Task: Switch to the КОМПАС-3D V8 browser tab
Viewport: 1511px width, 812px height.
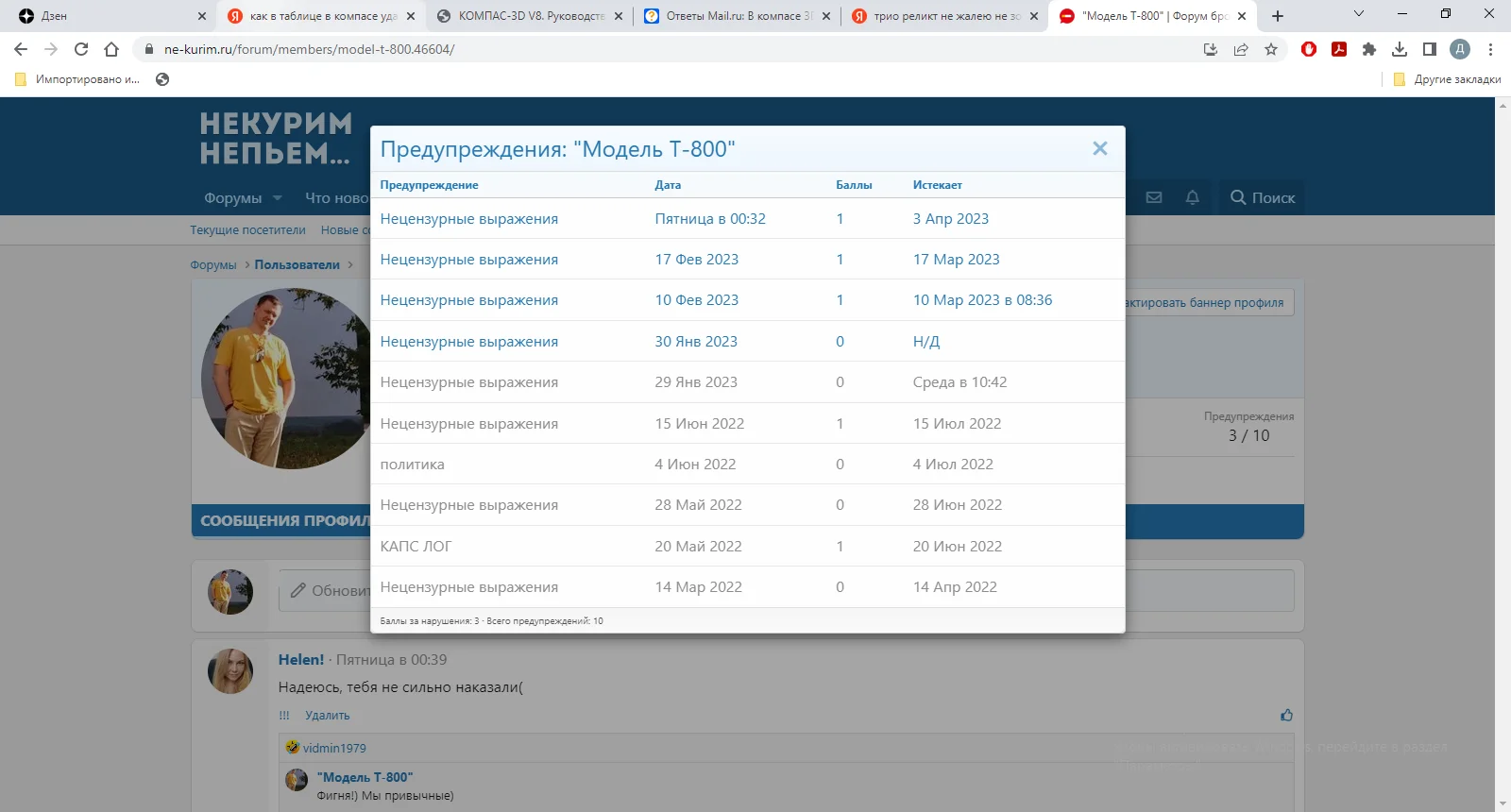Action: pos(531,16)
